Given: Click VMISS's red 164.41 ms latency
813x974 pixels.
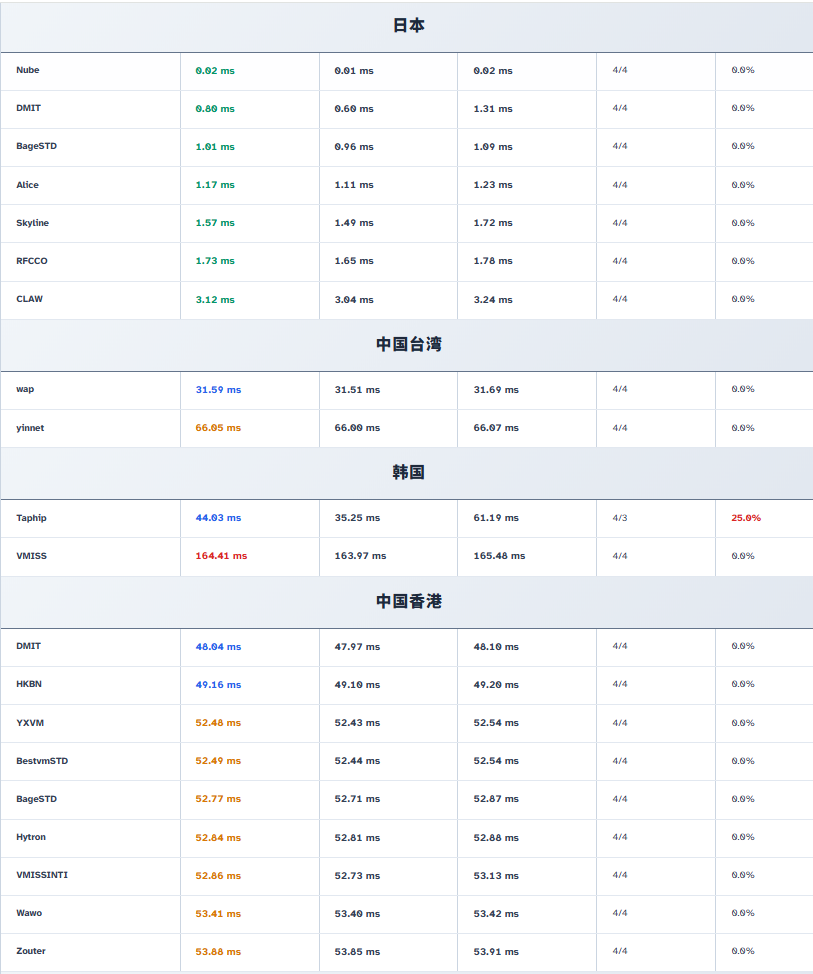Looking at the screenshot, I should (221, 556).
